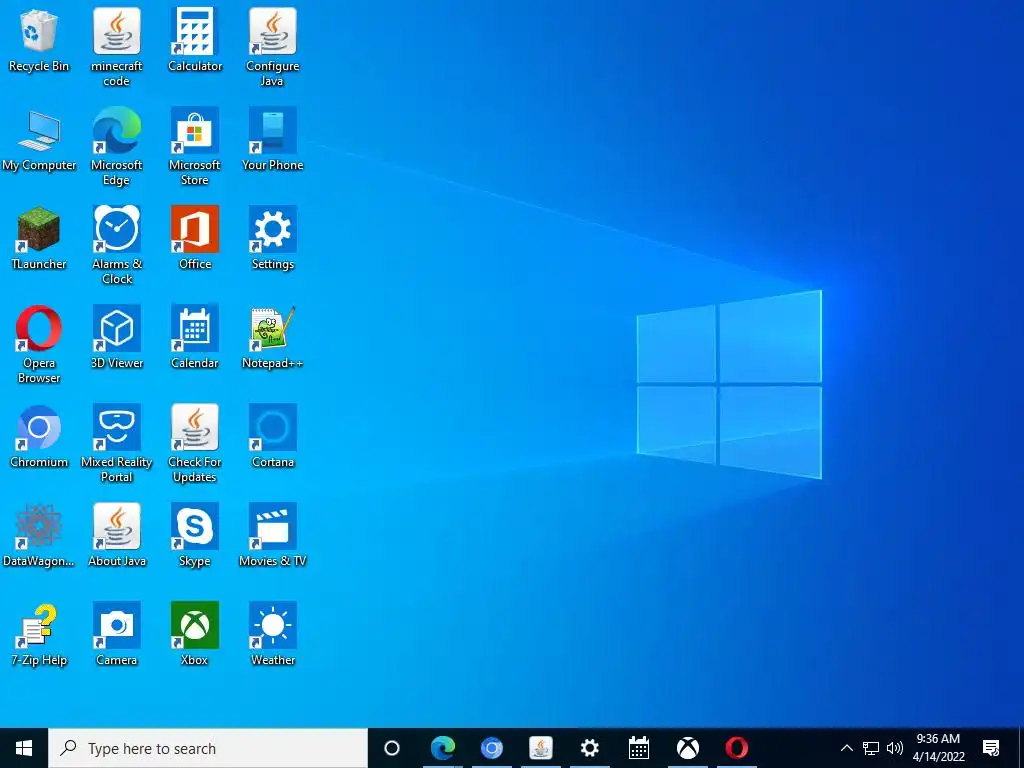
Task: Open Settings gear in taskbar
Action: 590,748
